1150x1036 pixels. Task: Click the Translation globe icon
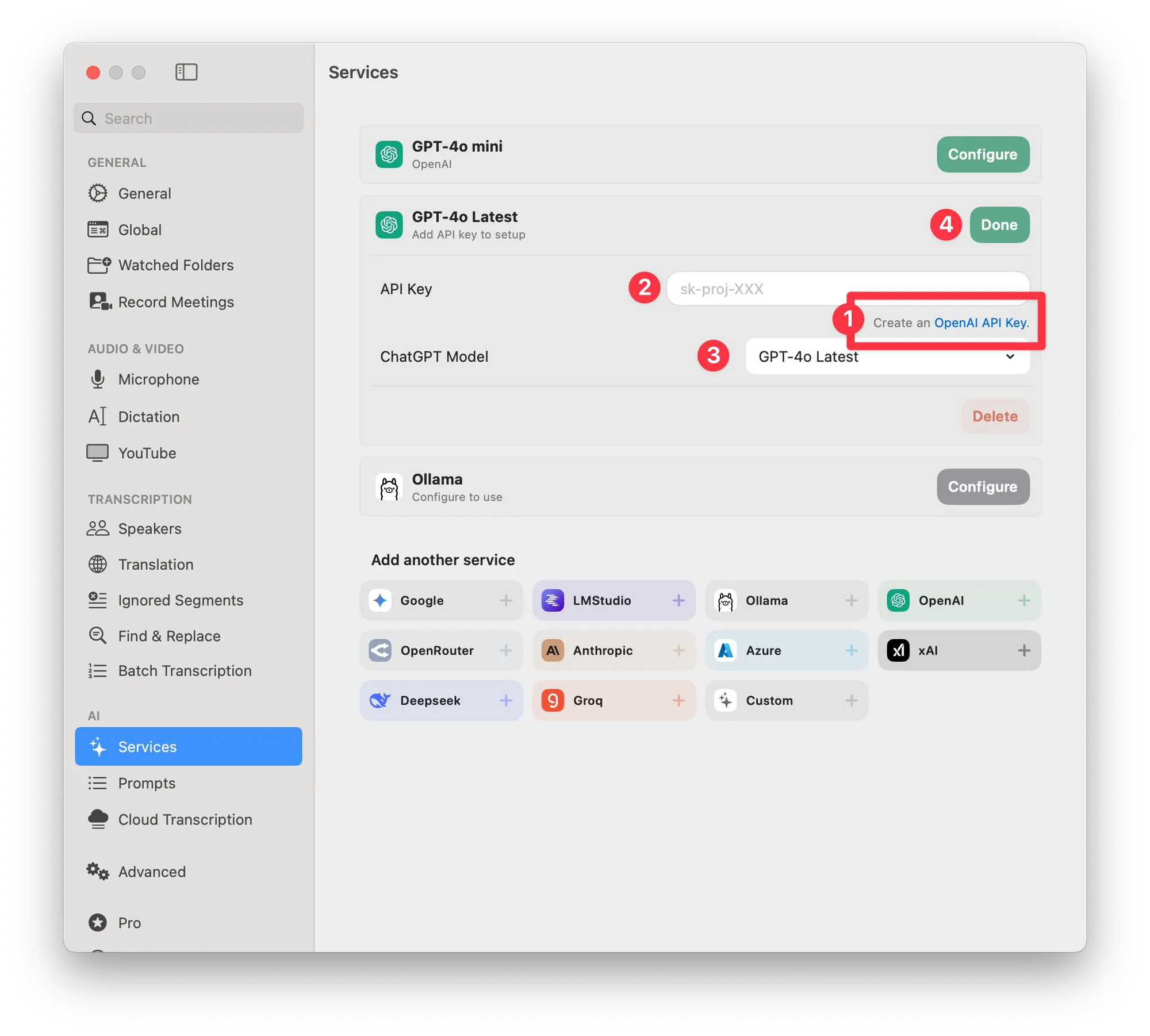tap(98, 564)
